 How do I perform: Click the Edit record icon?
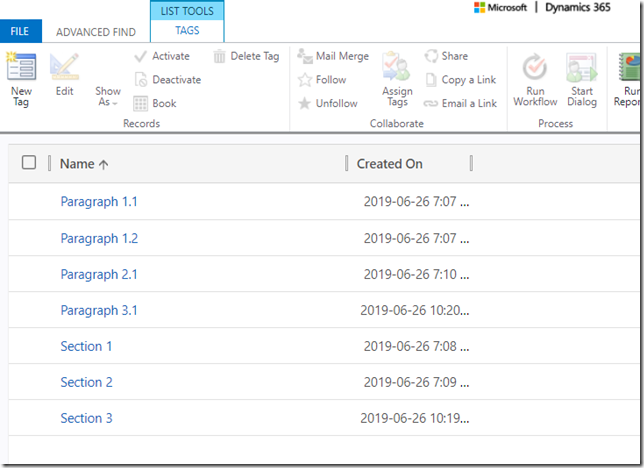pos(64,68)
